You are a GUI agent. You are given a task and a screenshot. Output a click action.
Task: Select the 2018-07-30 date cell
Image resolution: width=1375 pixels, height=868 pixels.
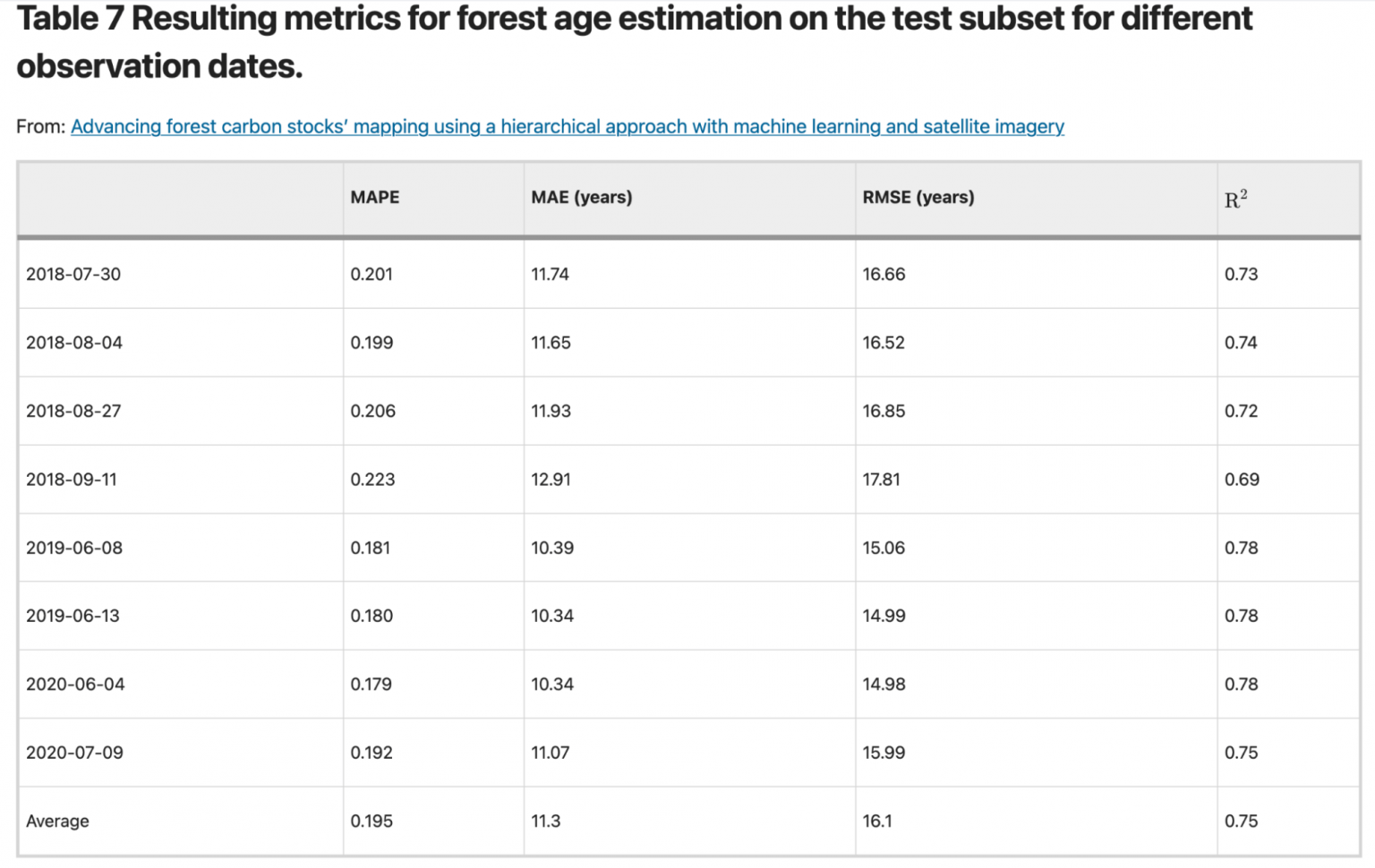pos(73,275)
